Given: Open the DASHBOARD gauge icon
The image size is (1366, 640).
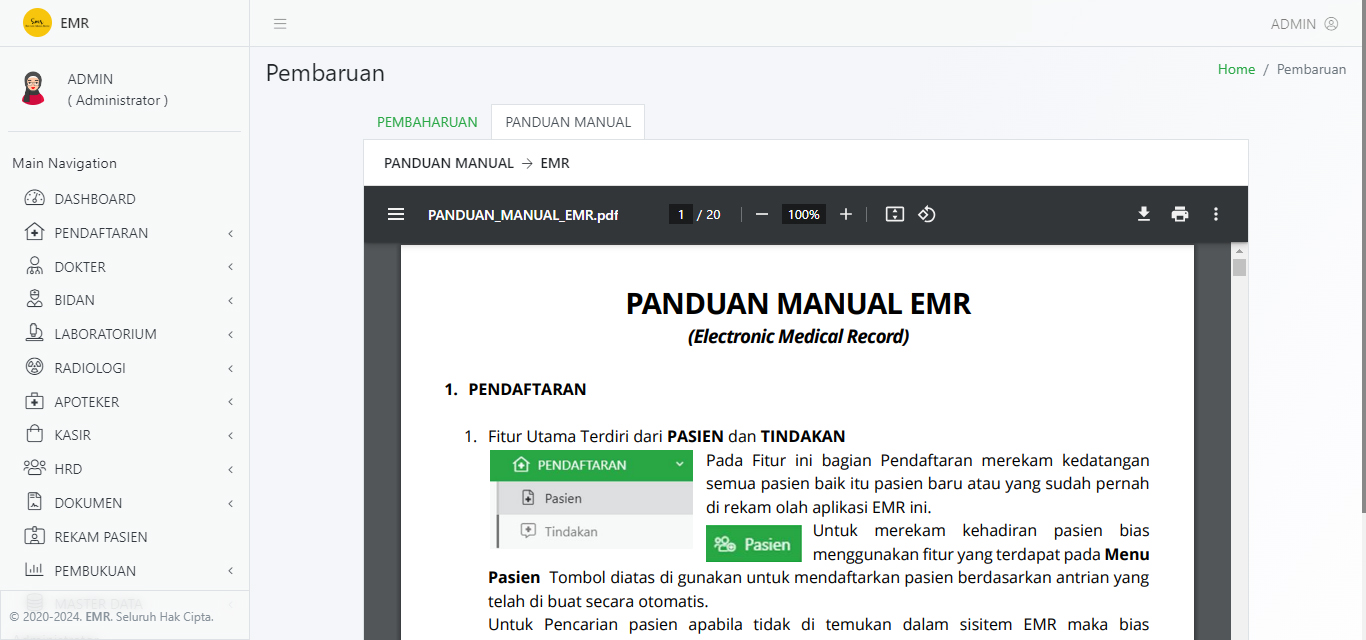Looking at the screenshot, I should point(35,199).
